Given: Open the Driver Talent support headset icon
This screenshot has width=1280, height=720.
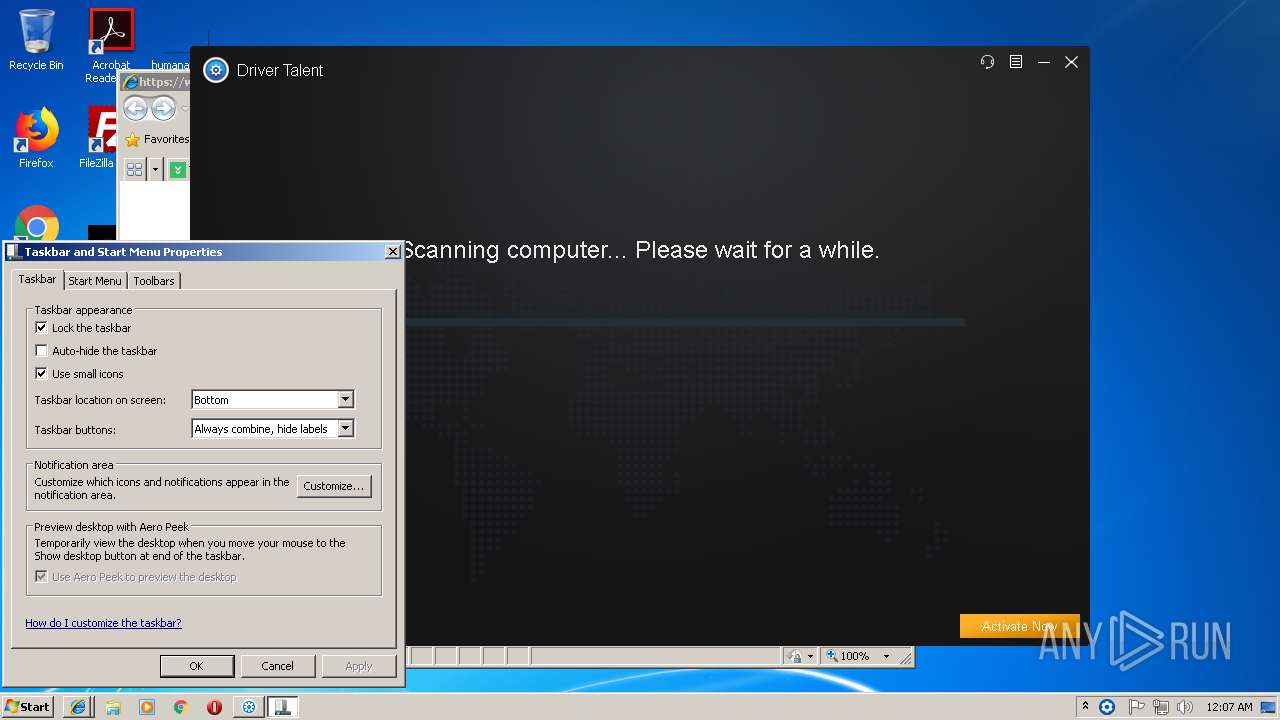Looking at the screenshot, I should tap(987, 62).
